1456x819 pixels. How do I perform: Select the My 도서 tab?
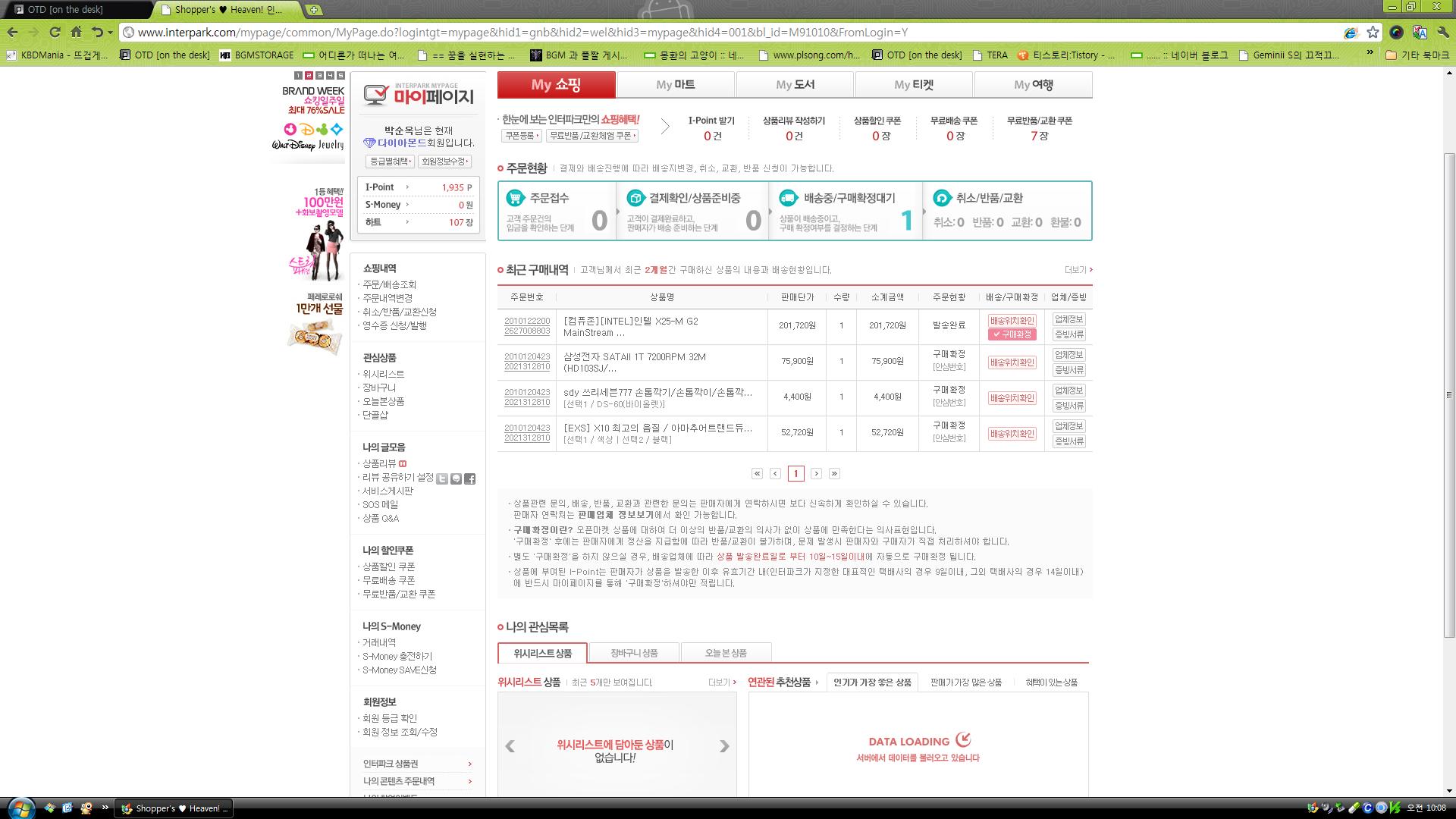click(x=795, y=84)
